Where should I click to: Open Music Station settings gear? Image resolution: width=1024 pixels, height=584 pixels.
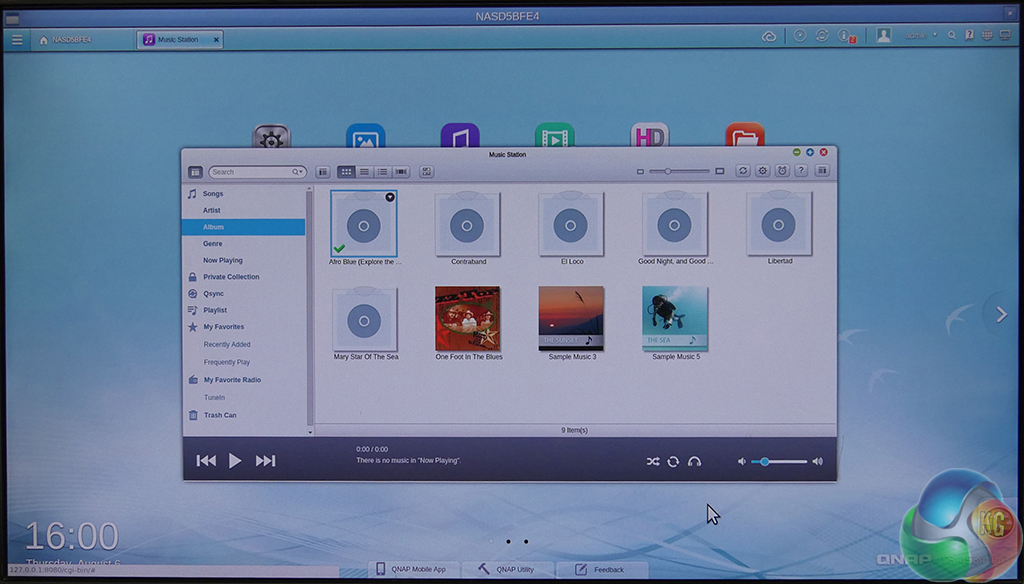click(x=762, y=170)
